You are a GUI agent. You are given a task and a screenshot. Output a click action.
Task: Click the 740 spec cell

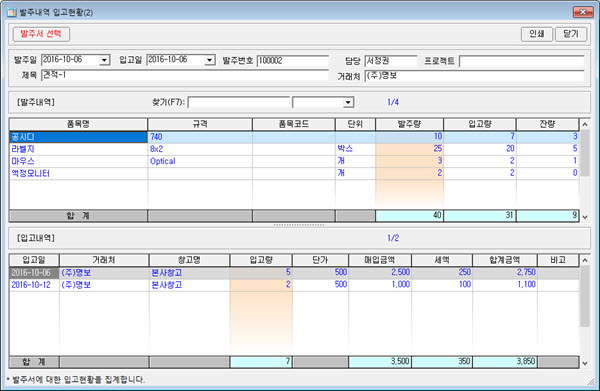tap(200, 137)
